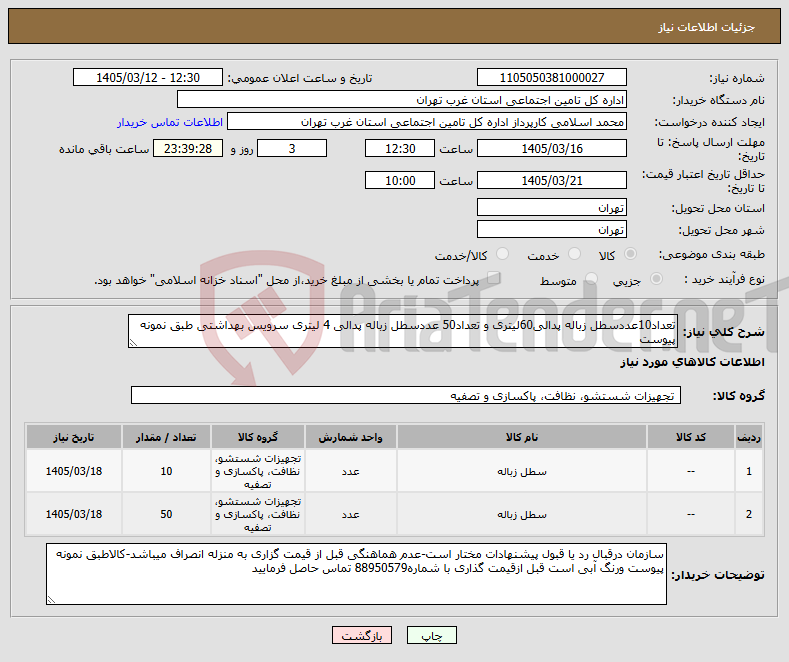This screenshot has height=662, width=789.
Task: Click the remaining days field showing 3
Action: [292, 148]
